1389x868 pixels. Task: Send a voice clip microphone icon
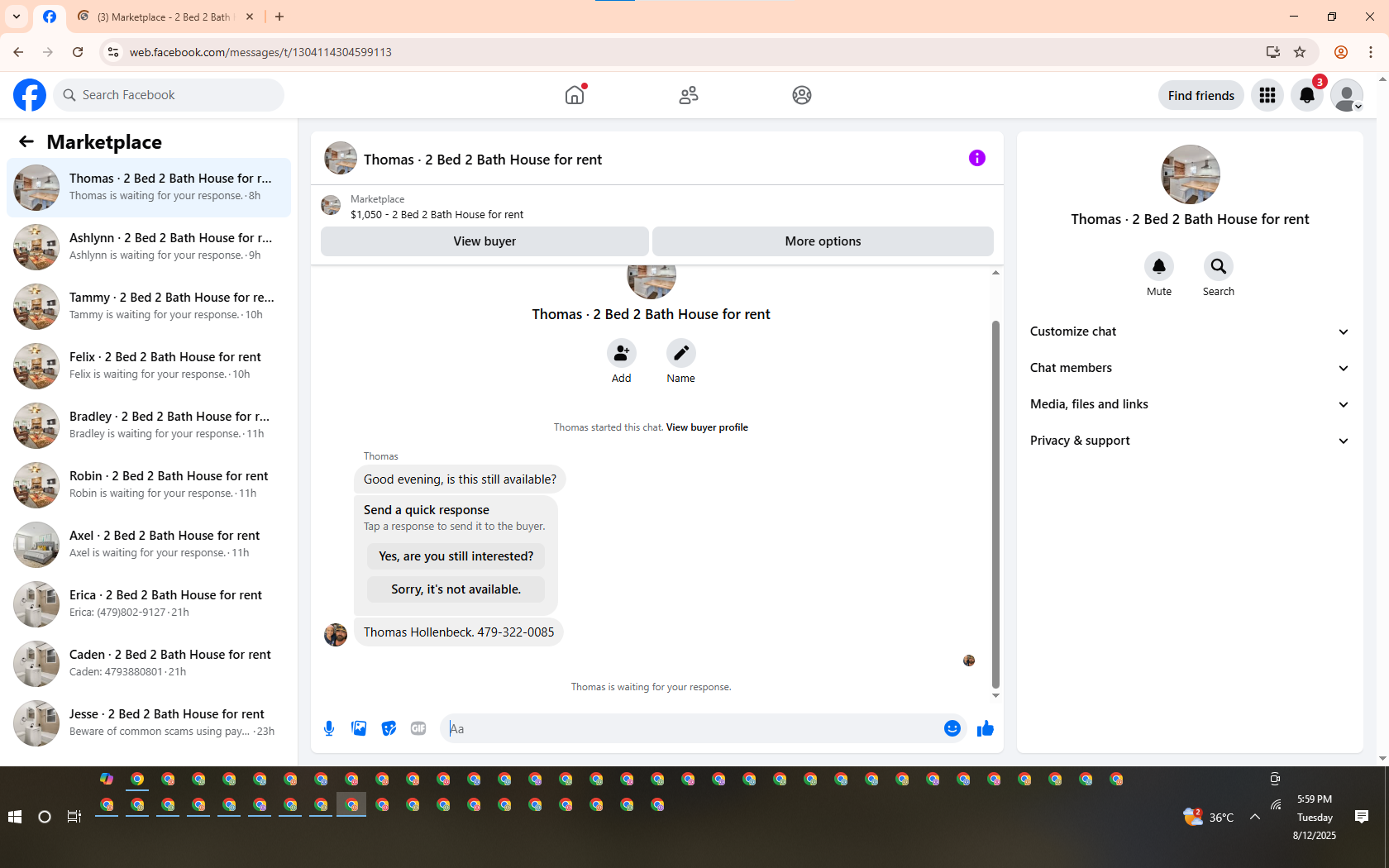click(x=329, y=728)
